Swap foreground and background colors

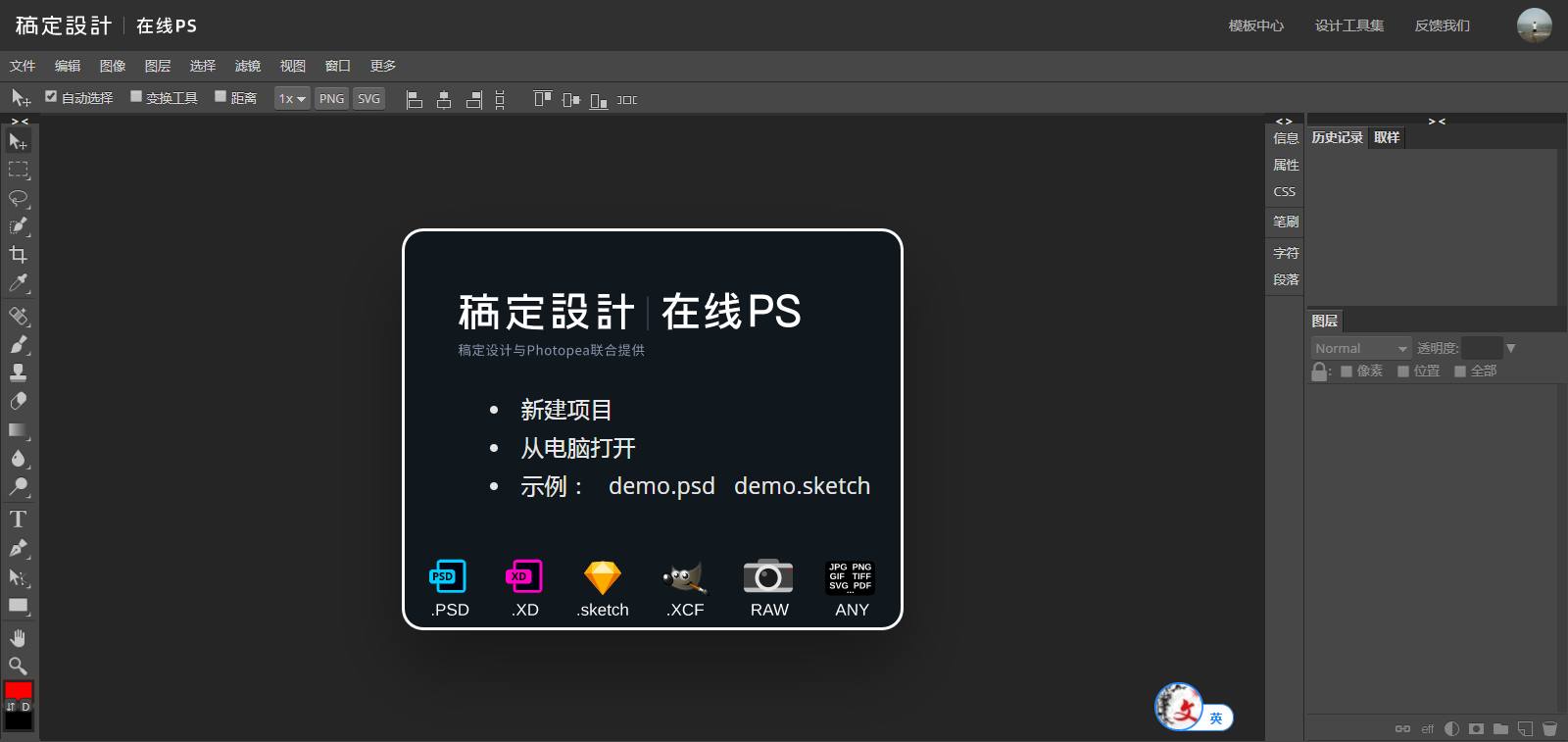click(x=11, y=706)
